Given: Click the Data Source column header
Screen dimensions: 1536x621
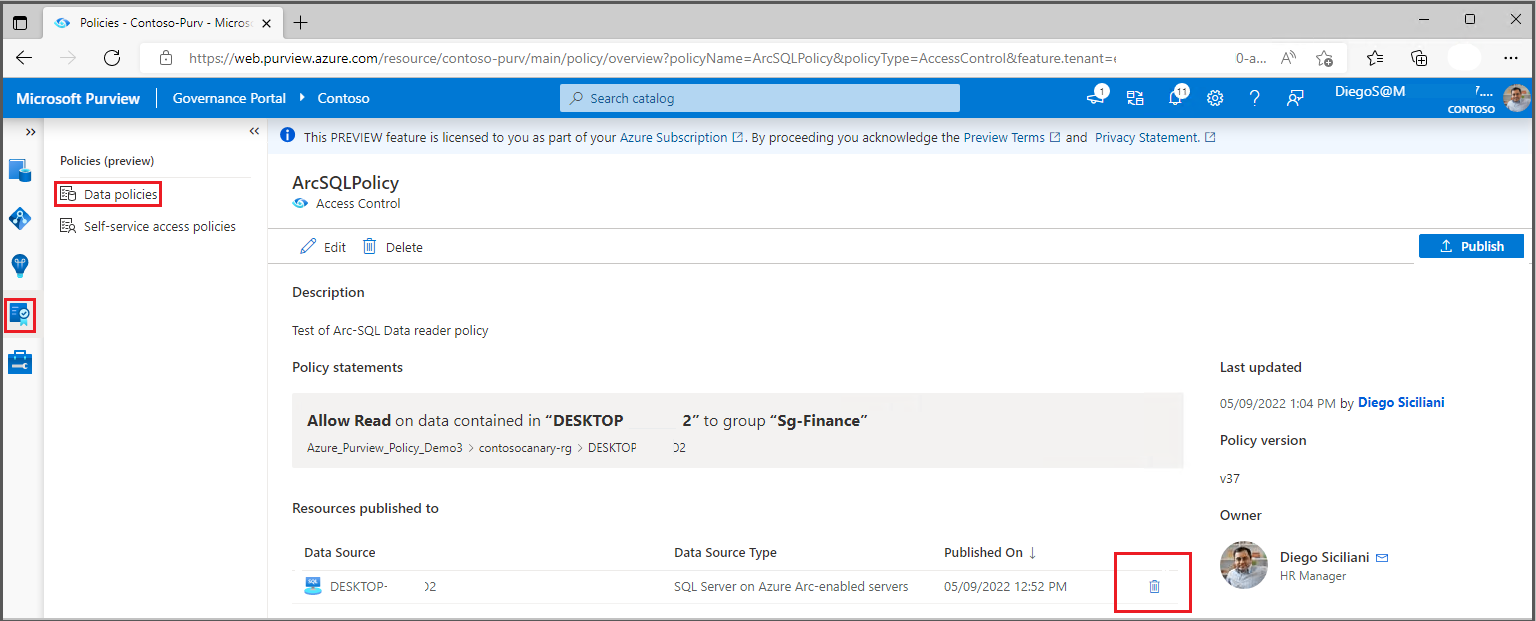Looking at the screenshot, I should (340, 552).
